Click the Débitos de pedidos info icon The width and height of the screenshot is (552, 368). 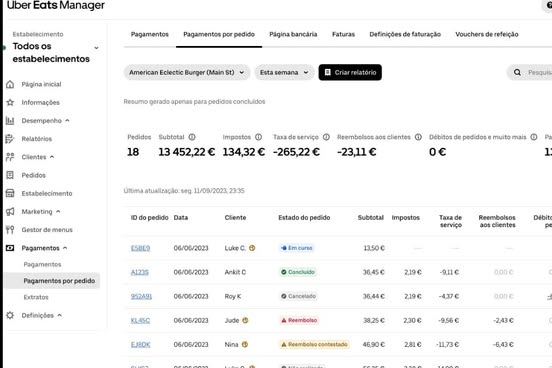click(x=534, y=137)
